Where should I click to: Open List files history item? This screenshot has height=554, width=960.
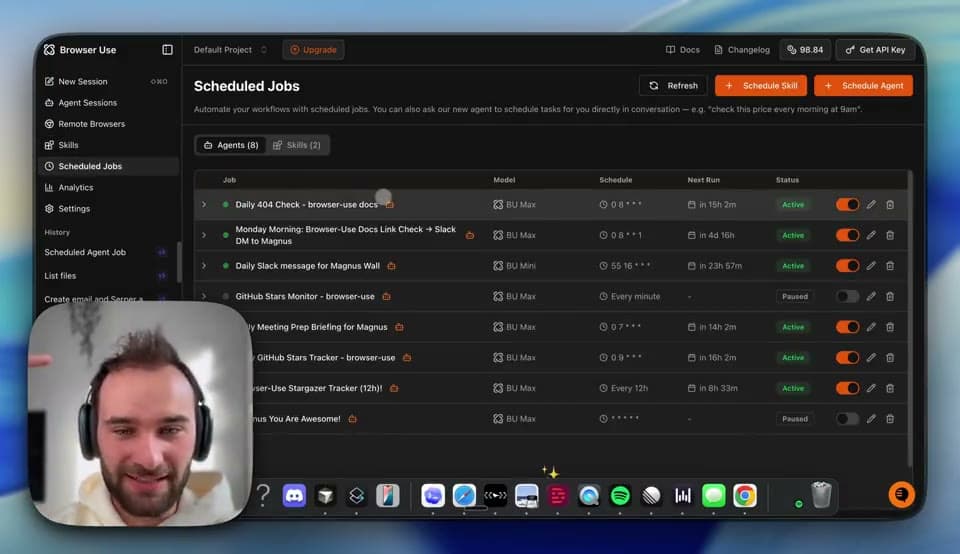click(106, 275)
